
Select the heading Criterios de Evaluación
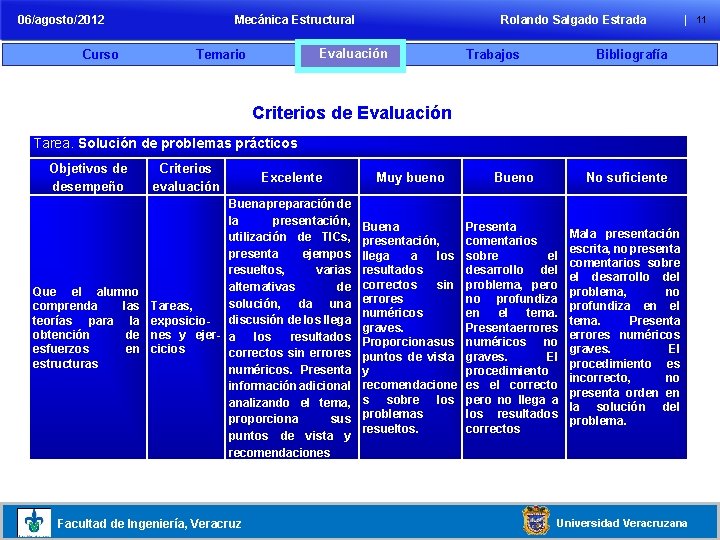(352, 112)
